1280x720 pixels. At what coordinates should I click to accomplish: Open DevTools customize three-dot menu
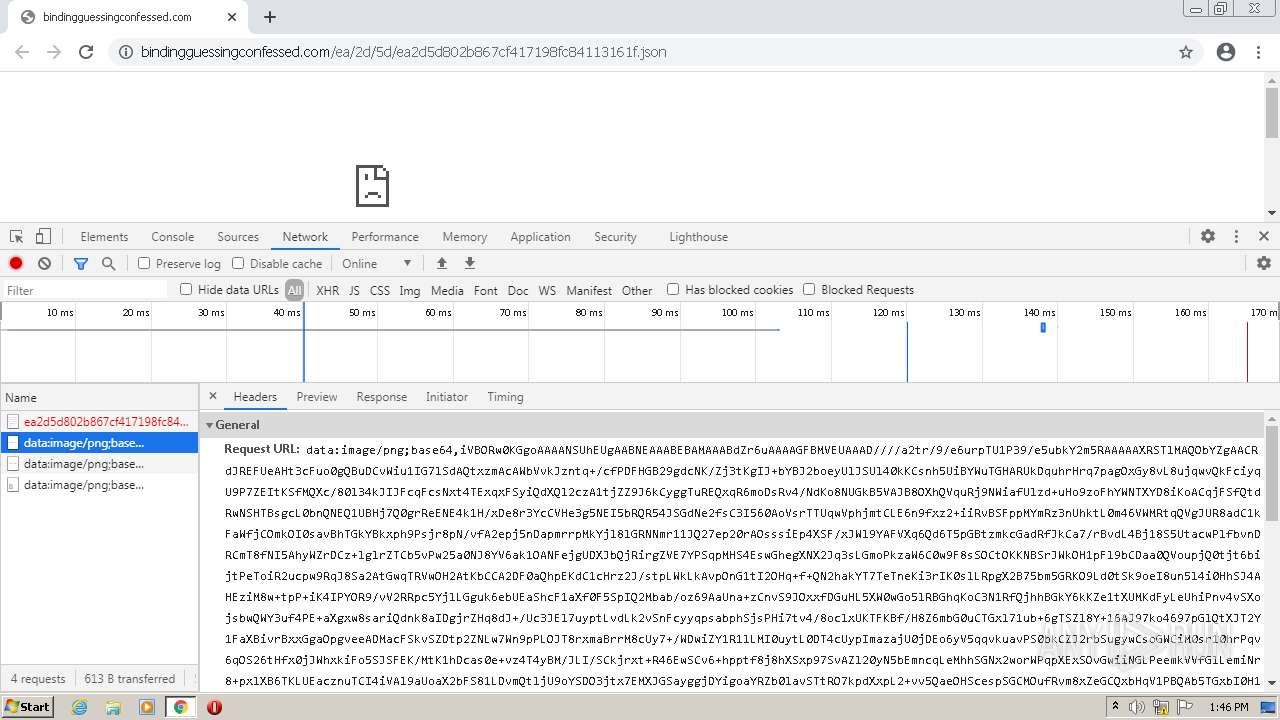coord(1236,237)
